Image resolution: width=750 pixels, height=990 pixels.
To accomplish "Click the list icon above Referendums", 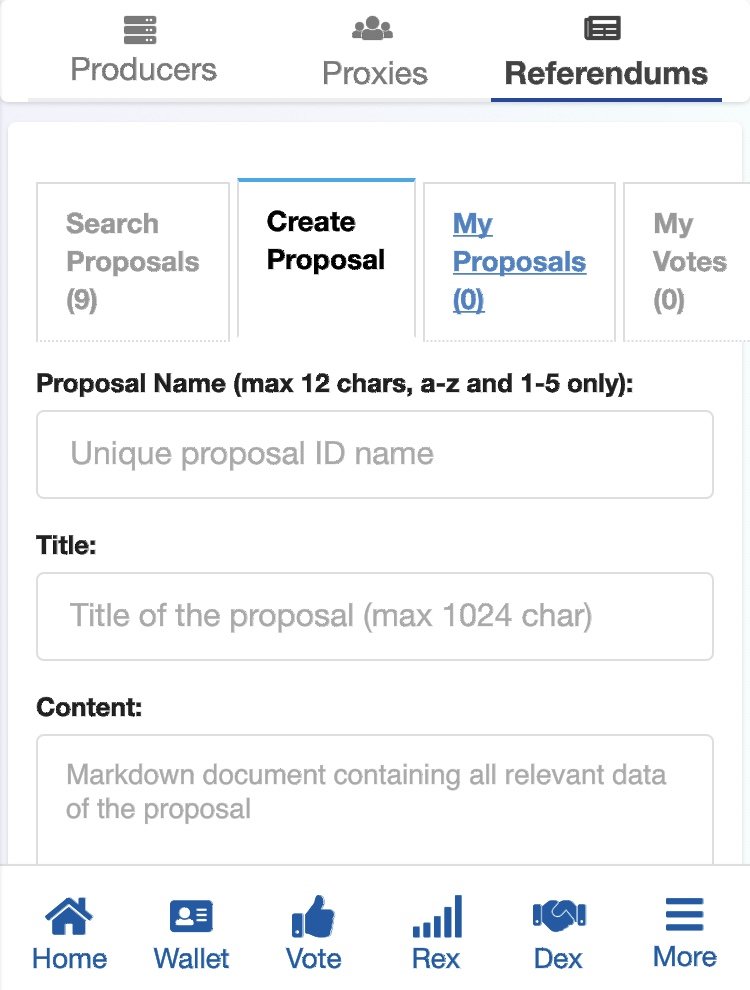I will pyautogui.click(x=603, y=28).
